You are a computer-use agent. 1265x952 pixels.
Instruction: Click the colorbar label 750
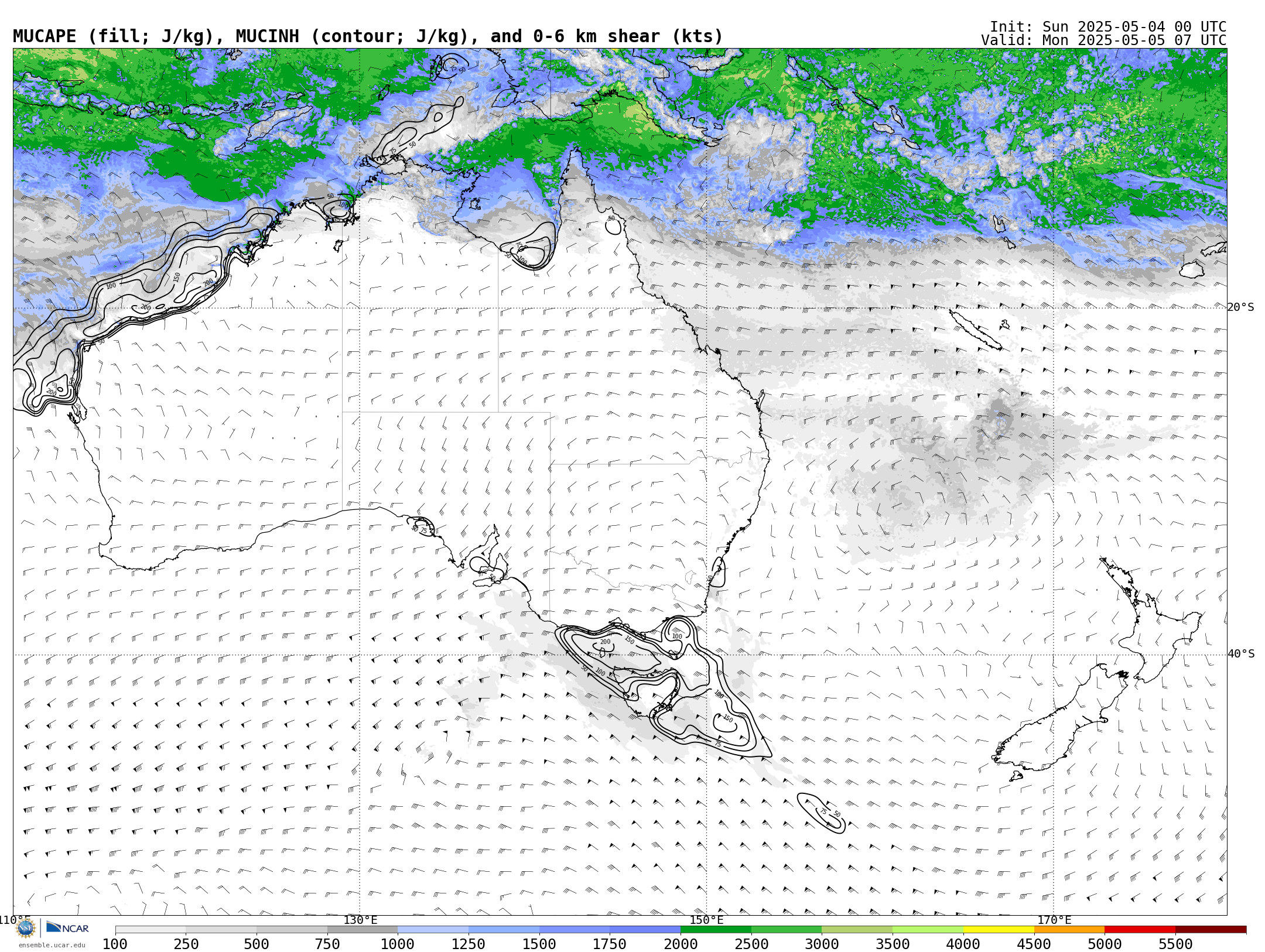pyautogui.click(x=327, y=944)
